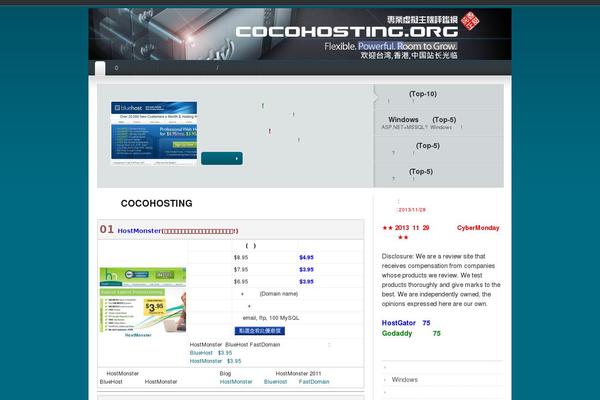This screenshot has height=400, width=600.
Task: Click the 'email, ftp, 100 MySQL' text
Action: tap(271, 318)
